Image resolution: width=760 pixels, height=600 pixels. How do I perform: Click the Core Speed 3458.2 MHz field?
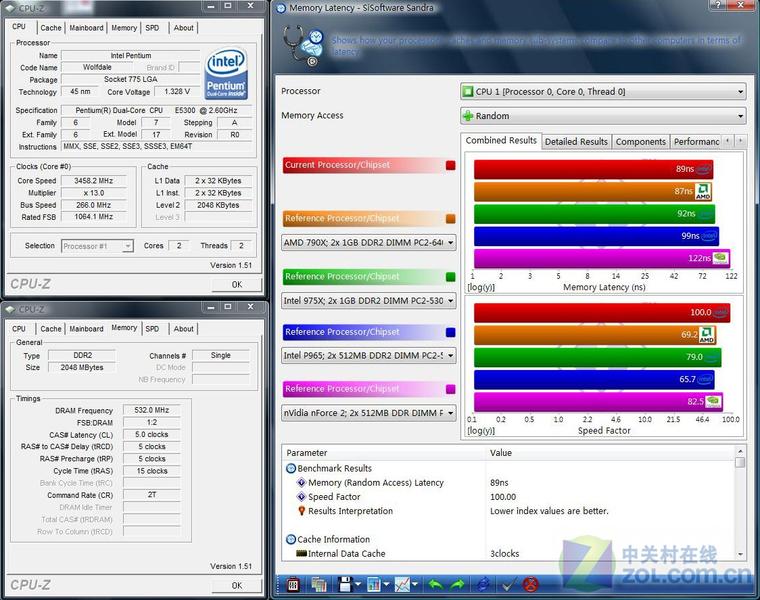pyautogui.click(x=94, y=181)
